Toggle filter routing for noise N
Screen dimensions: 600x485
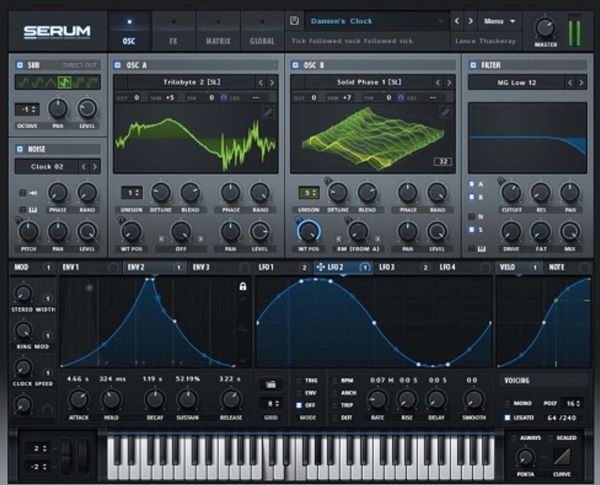coord(472,217)
